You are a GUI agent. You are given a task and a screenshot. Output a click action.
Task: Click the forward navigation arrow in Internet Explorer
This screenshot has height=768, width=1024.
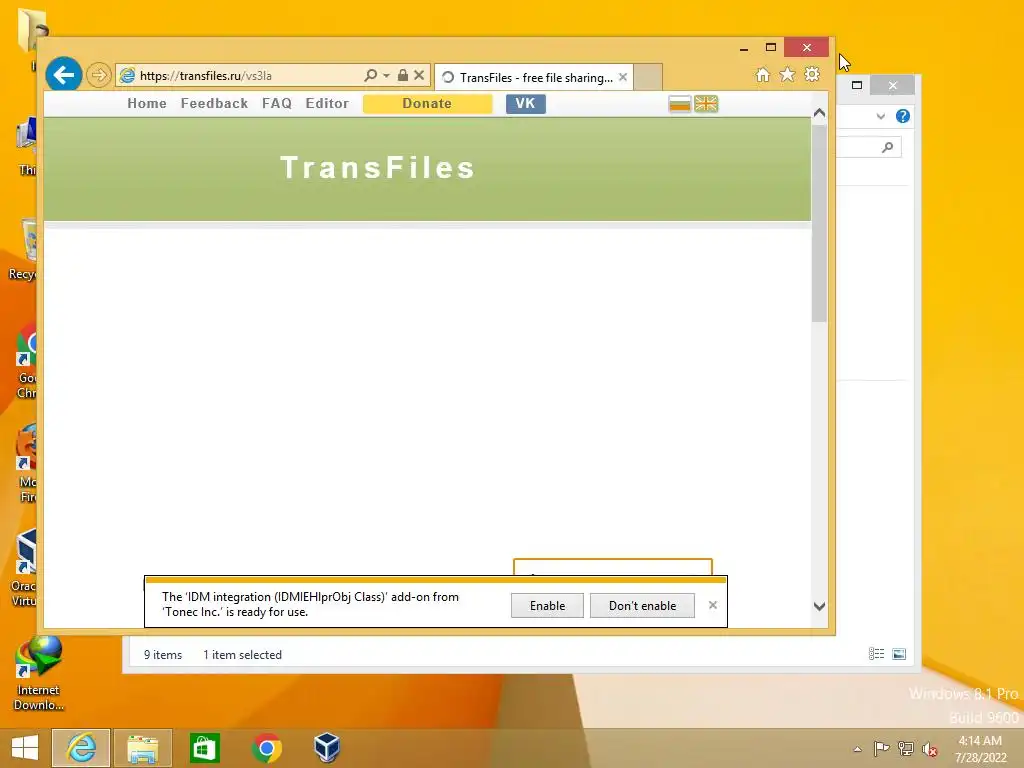99,76
